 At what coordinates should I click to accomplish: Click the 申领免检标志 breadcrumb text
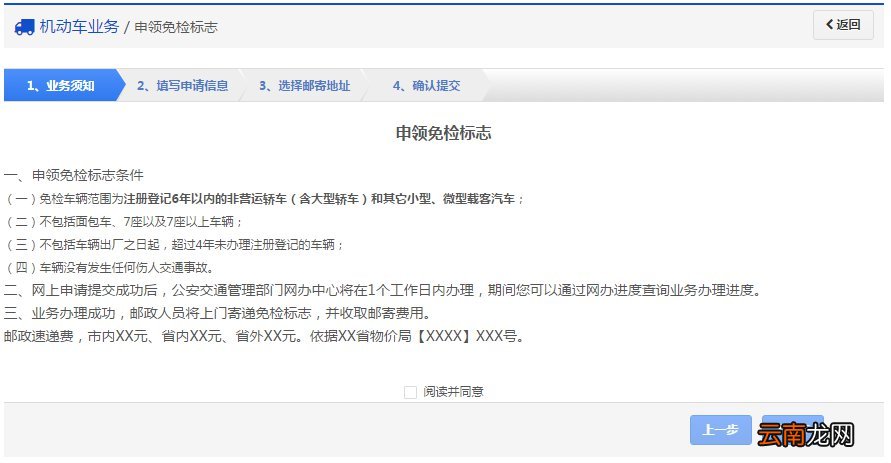pyautogui.click(x=176, y=27)
